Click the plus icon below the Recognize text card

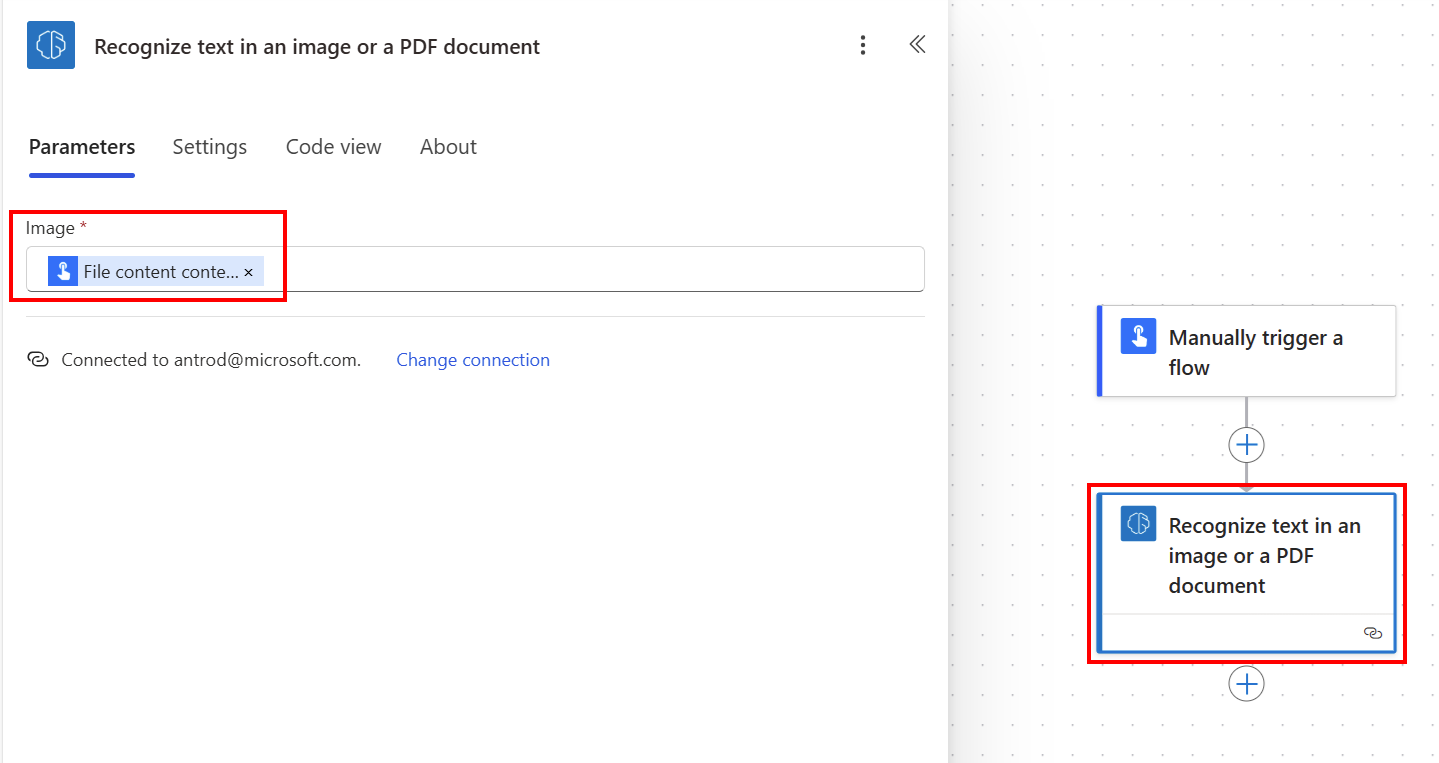pos(1246,684)
